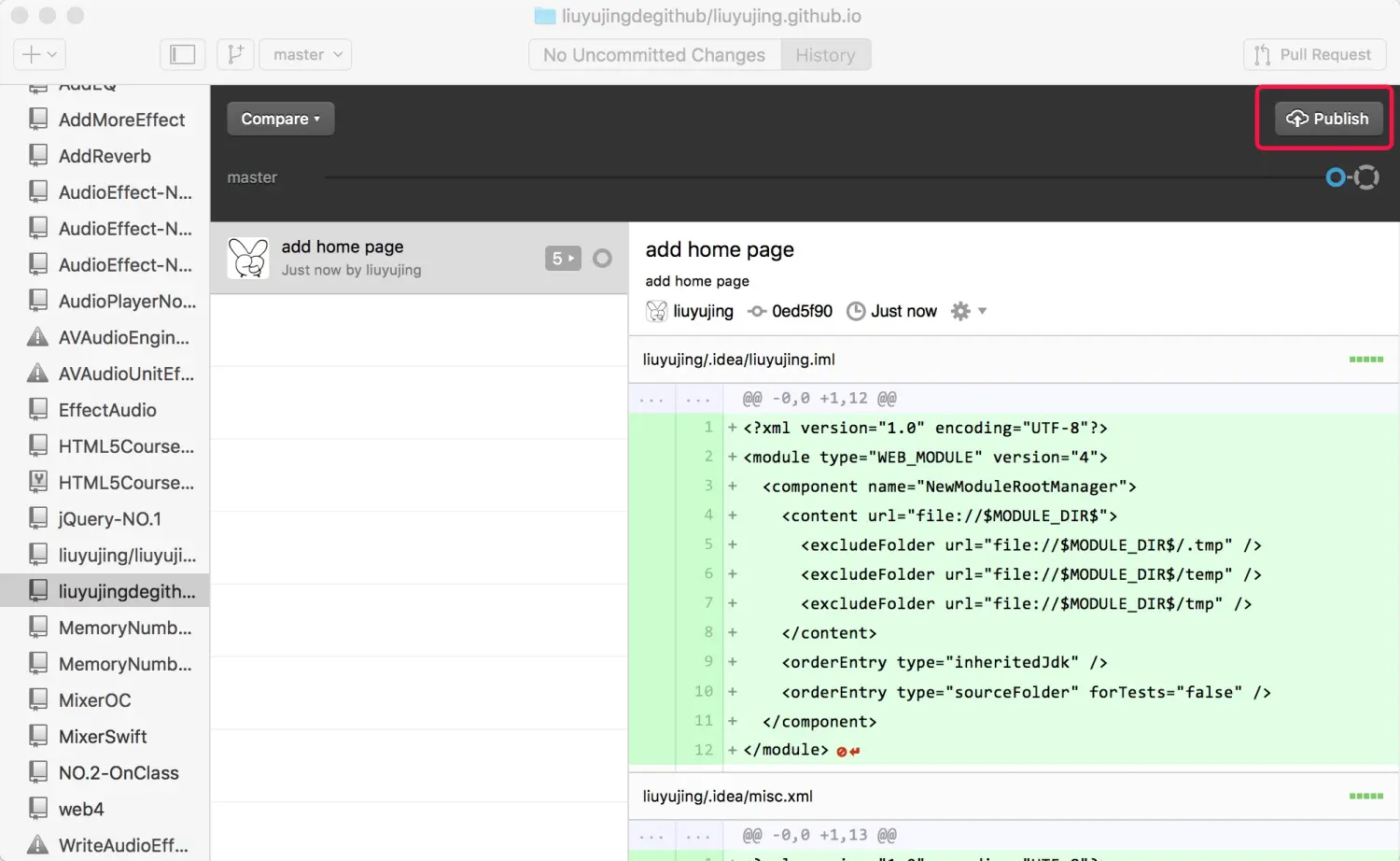Viewport: 1400px width, 861px height.
Task: Select the liuyujingdegith... repository
Action: 105,591
